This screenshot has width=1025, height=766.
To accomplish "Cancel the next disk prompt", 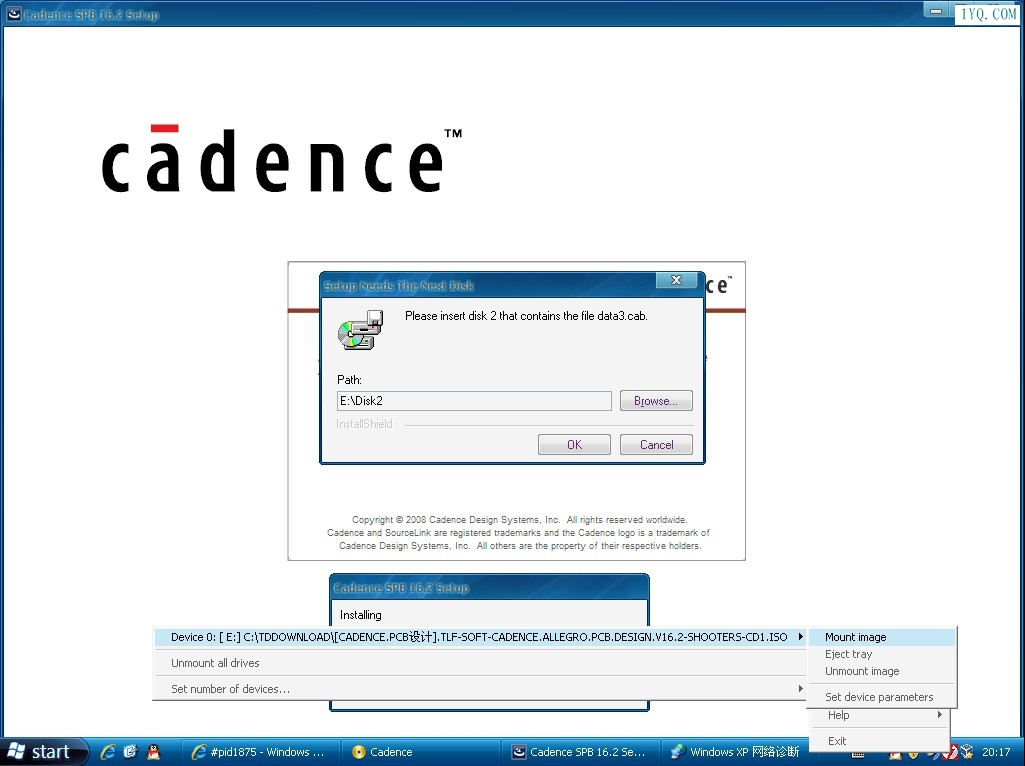I will (x=656, y=444).
